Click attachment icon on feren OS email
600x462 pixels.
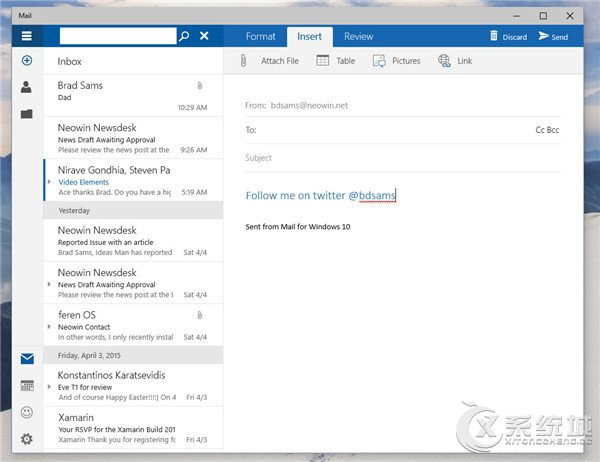(199, 315)
